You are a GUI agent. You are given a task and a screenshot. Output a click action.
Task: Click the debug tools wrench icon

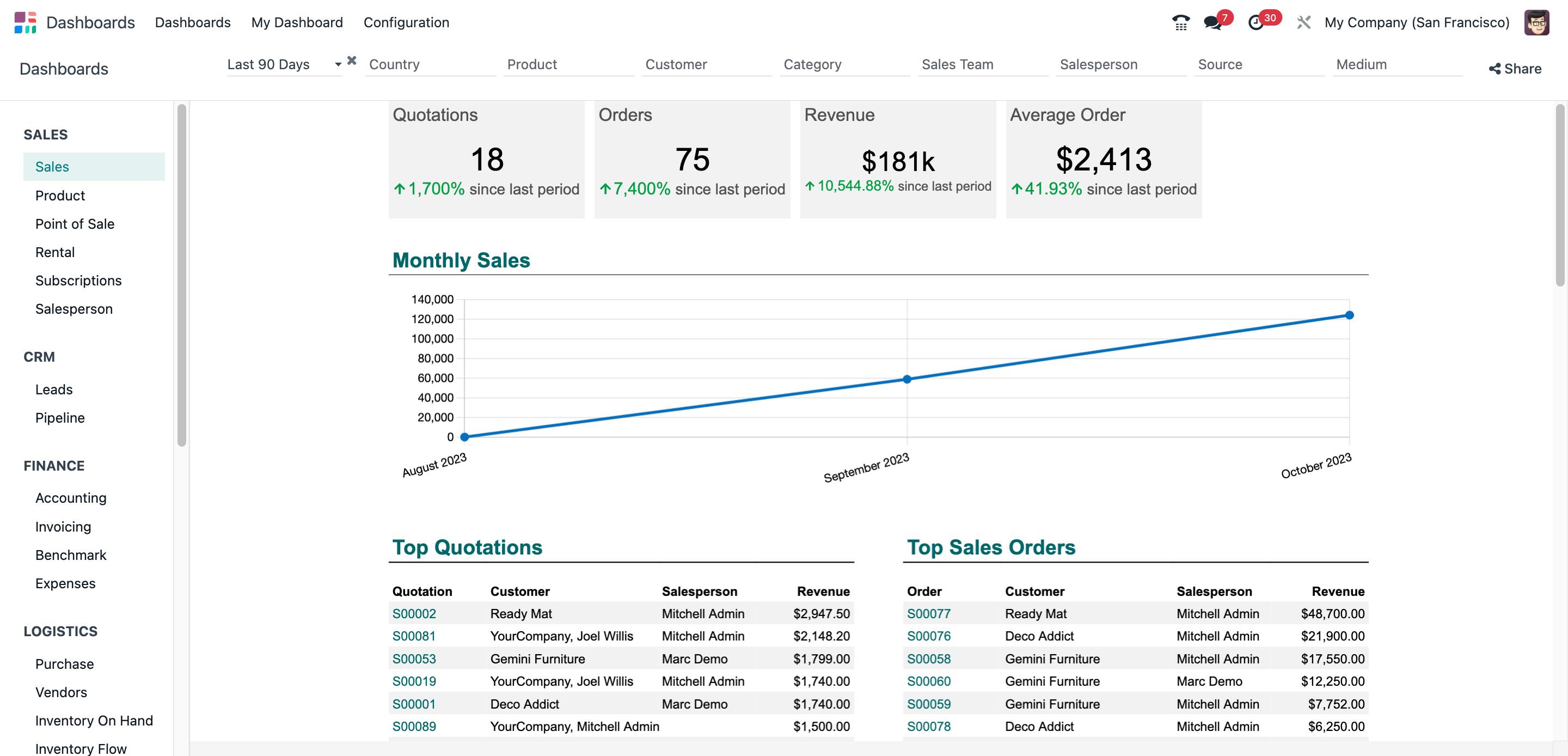[x=1303, y=22]
